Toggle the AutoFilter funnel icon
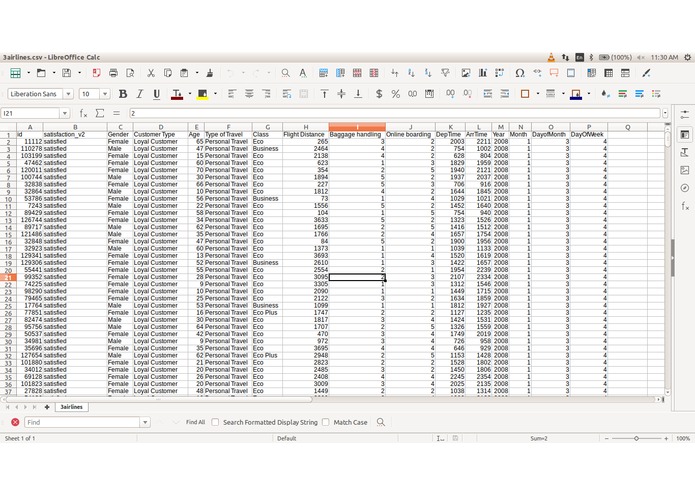 click(445, 73)
